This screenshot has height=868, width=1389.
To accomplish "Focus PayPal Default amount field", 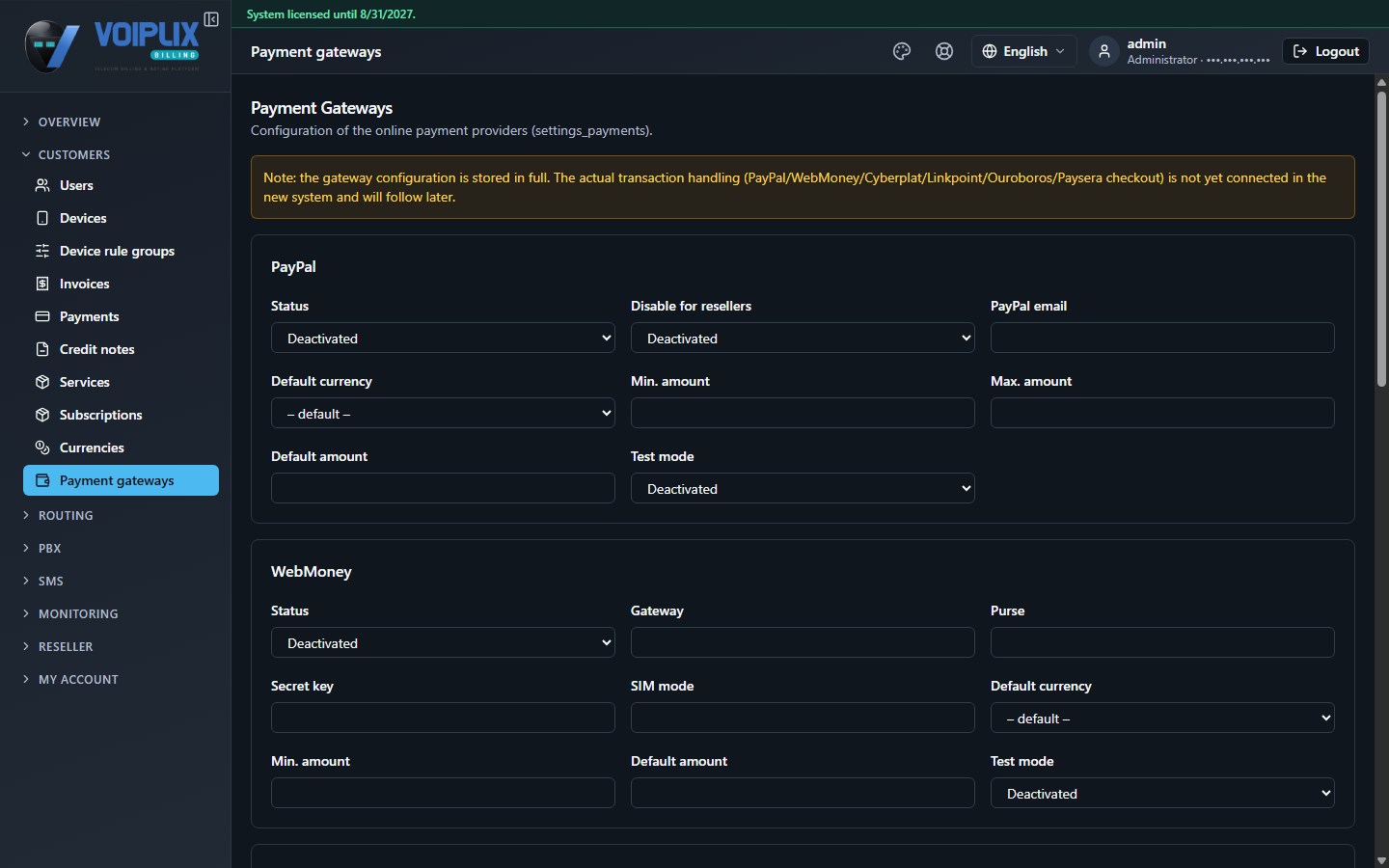I will pos(443,488).
